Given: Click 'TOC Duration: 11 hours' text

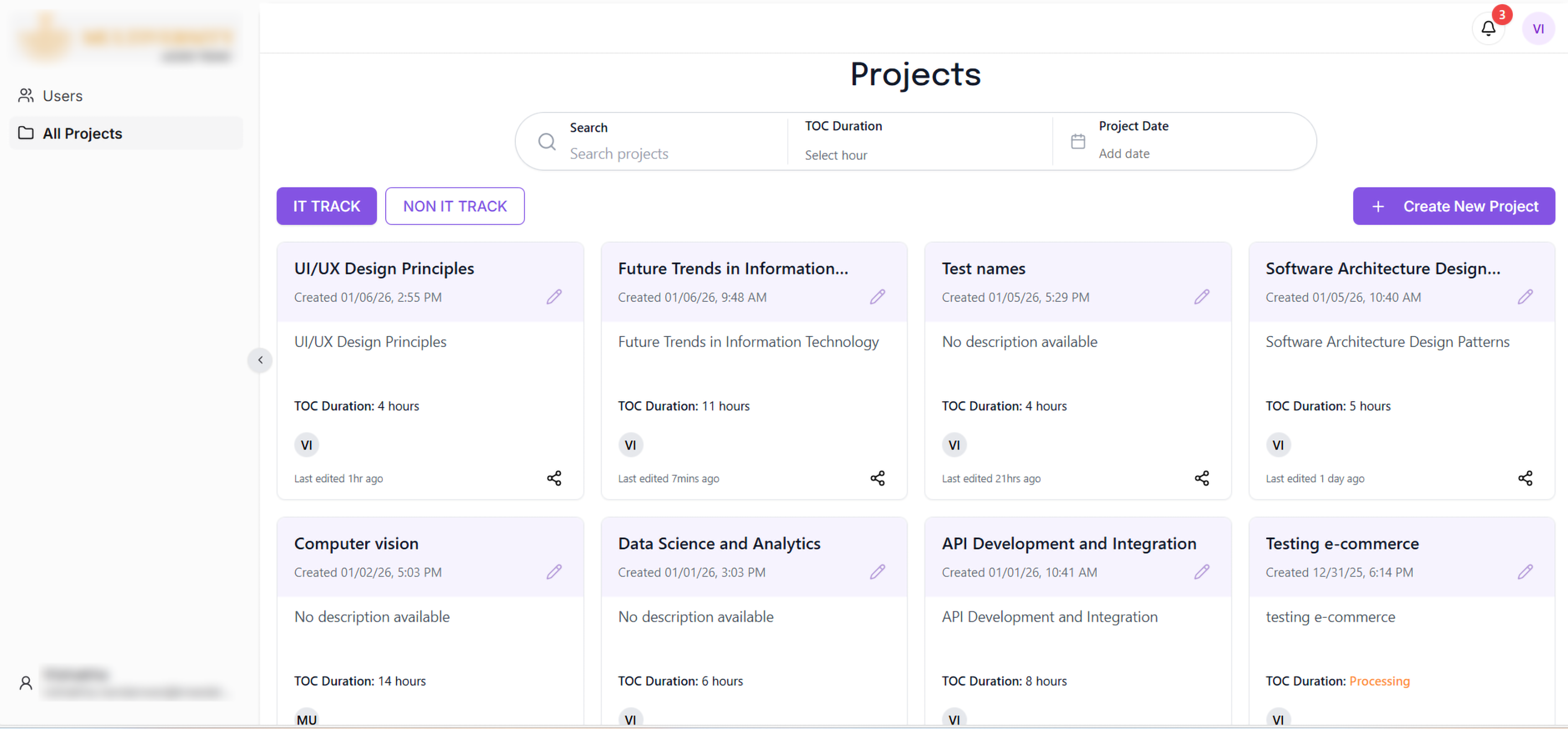Looking at the screenshot, I should pos(683,406).
